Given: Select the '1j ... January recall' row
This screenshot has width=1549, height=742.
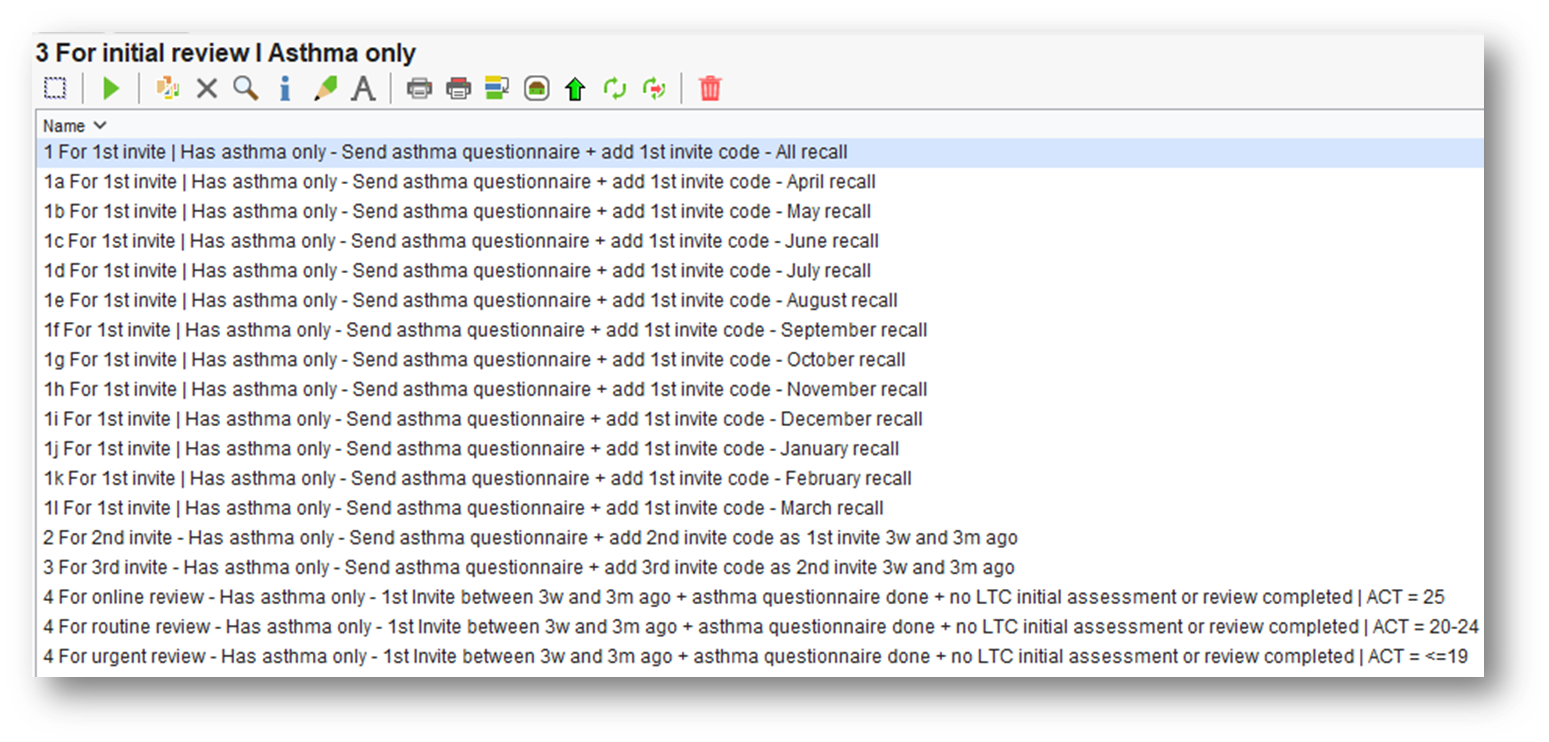Looking at the screenshot, I should [x=760, y=449].
